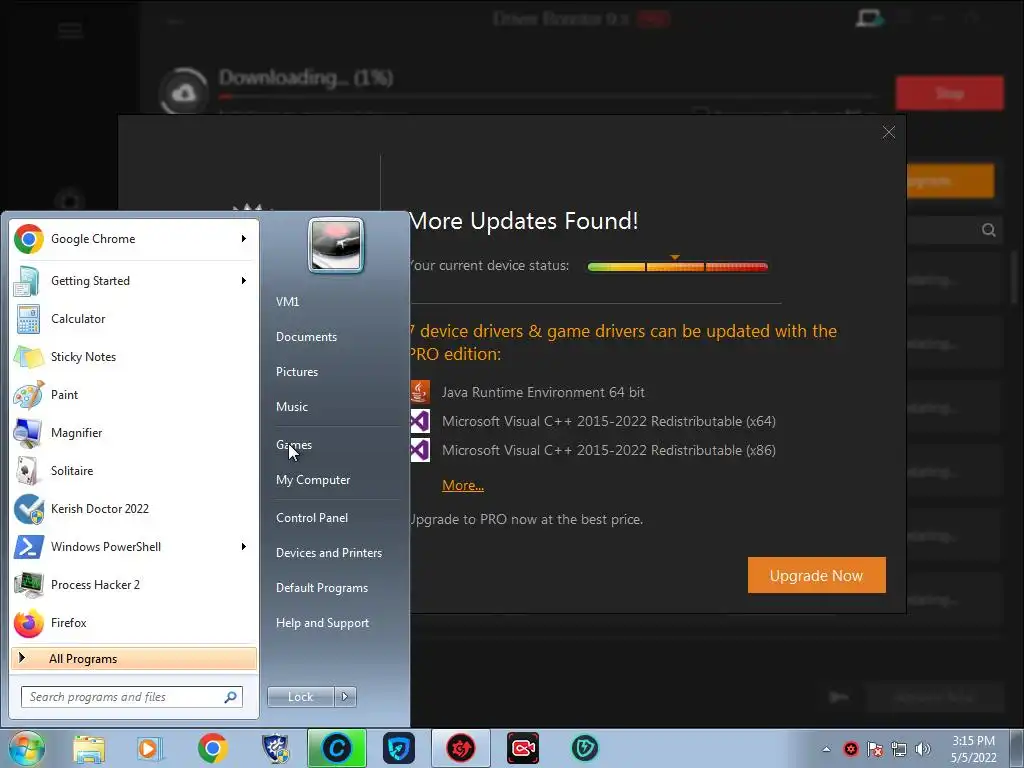The width and height of the screenshot is (1024, 768).
Task: Click the user account picture
Action: (x=336, y=246)
